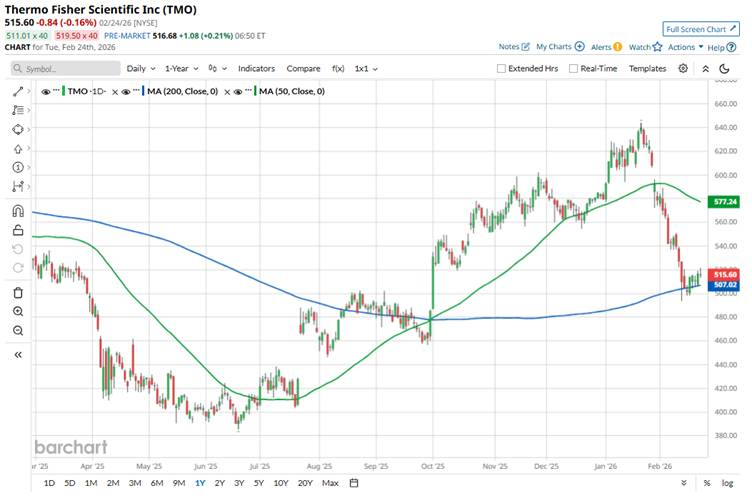The height and width of the screenshot is (498, 752).
Task: Click the zoom in magnifier icon
Action: click(18, 311)
